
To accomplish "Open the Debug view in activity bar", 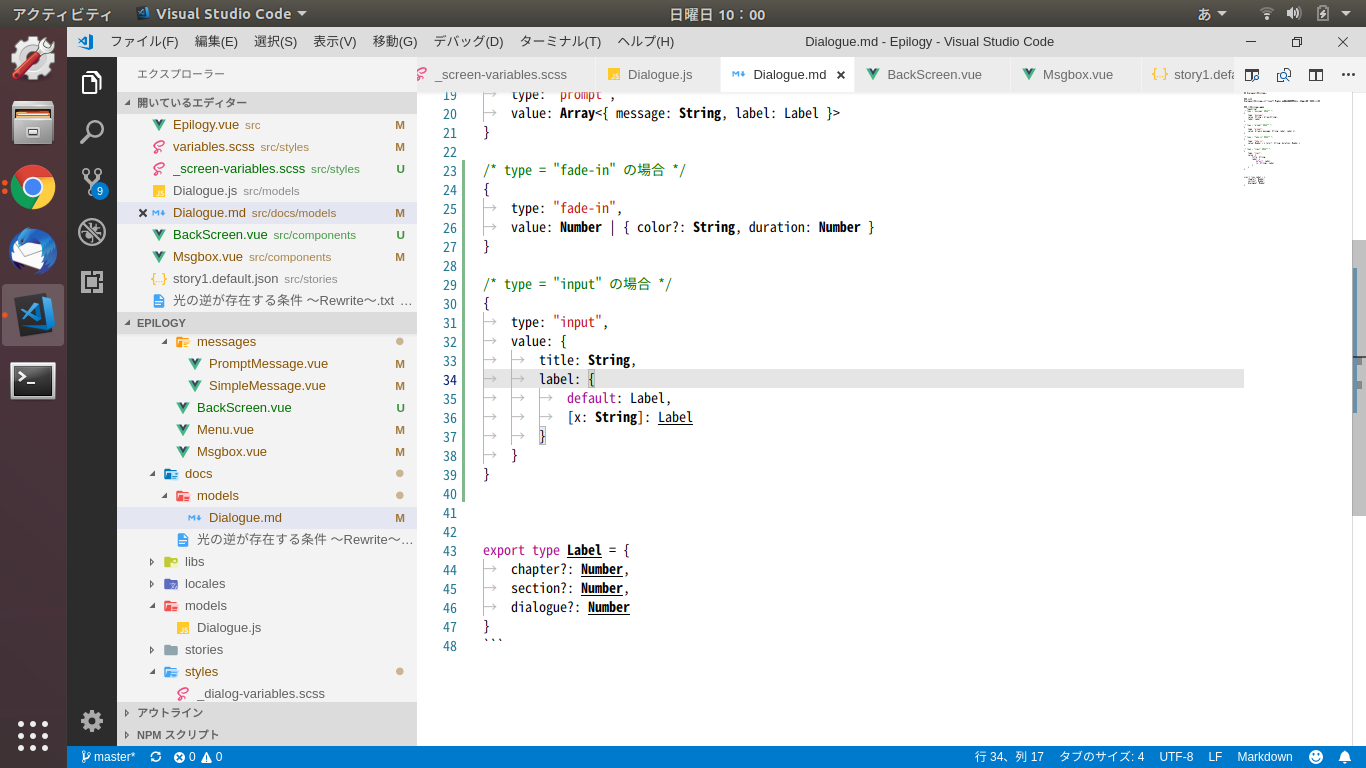I will tap(92, 232).
